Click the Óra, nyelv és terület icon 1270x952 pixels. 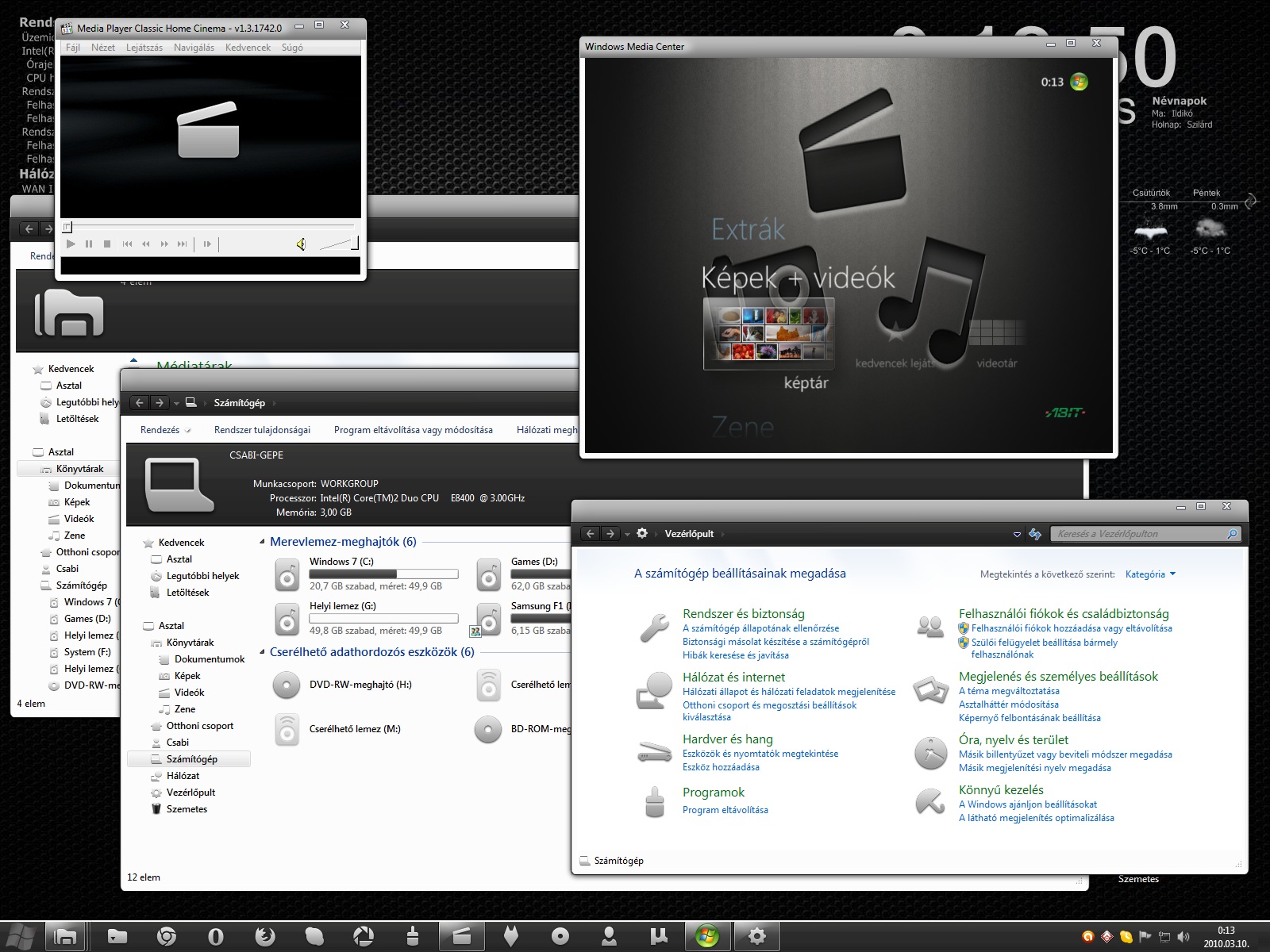click(x=930, y=754)
